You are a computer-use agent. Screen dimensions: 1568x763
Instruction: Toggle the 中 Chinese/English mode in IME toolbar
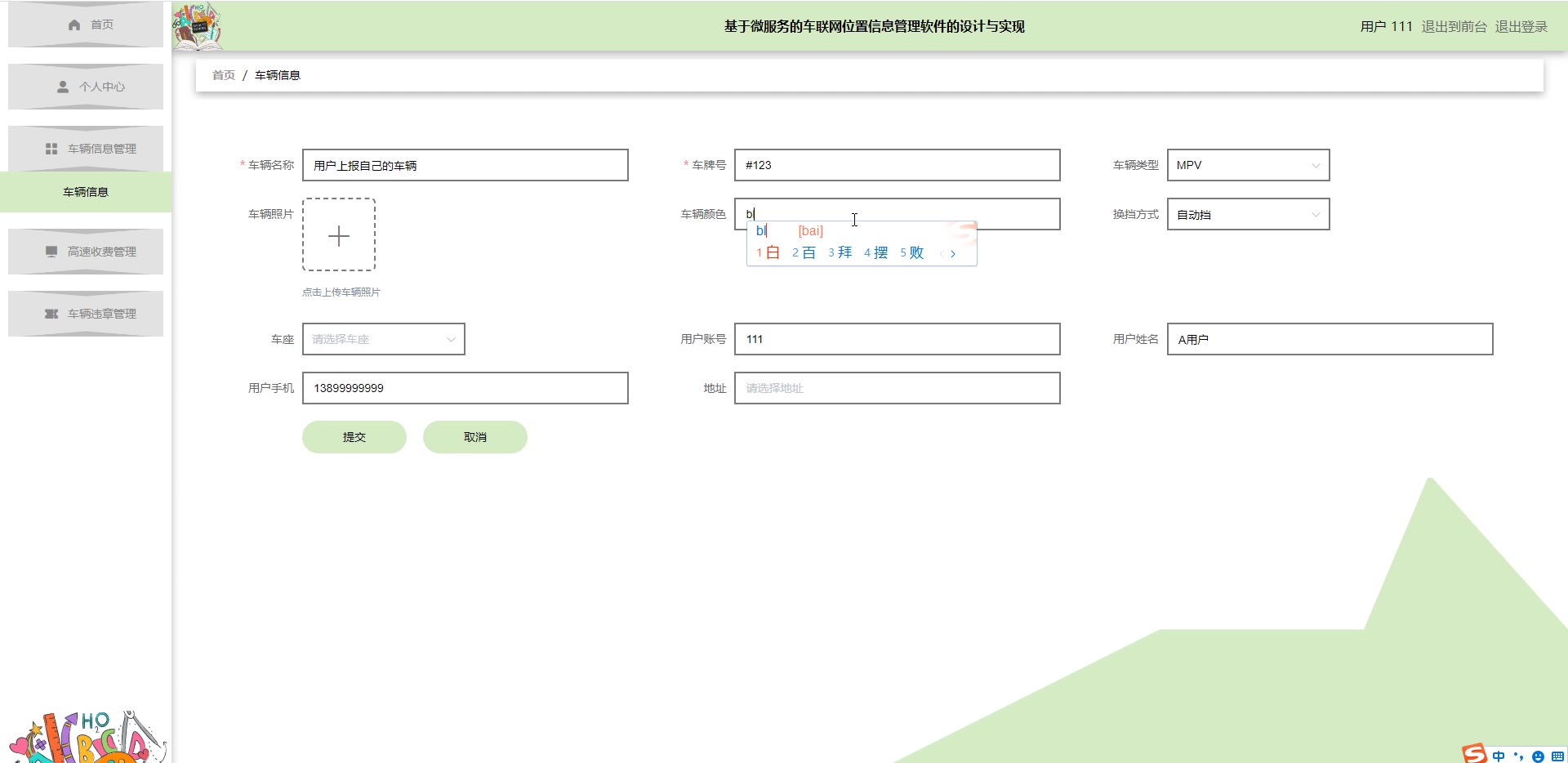pos(1499,756)
